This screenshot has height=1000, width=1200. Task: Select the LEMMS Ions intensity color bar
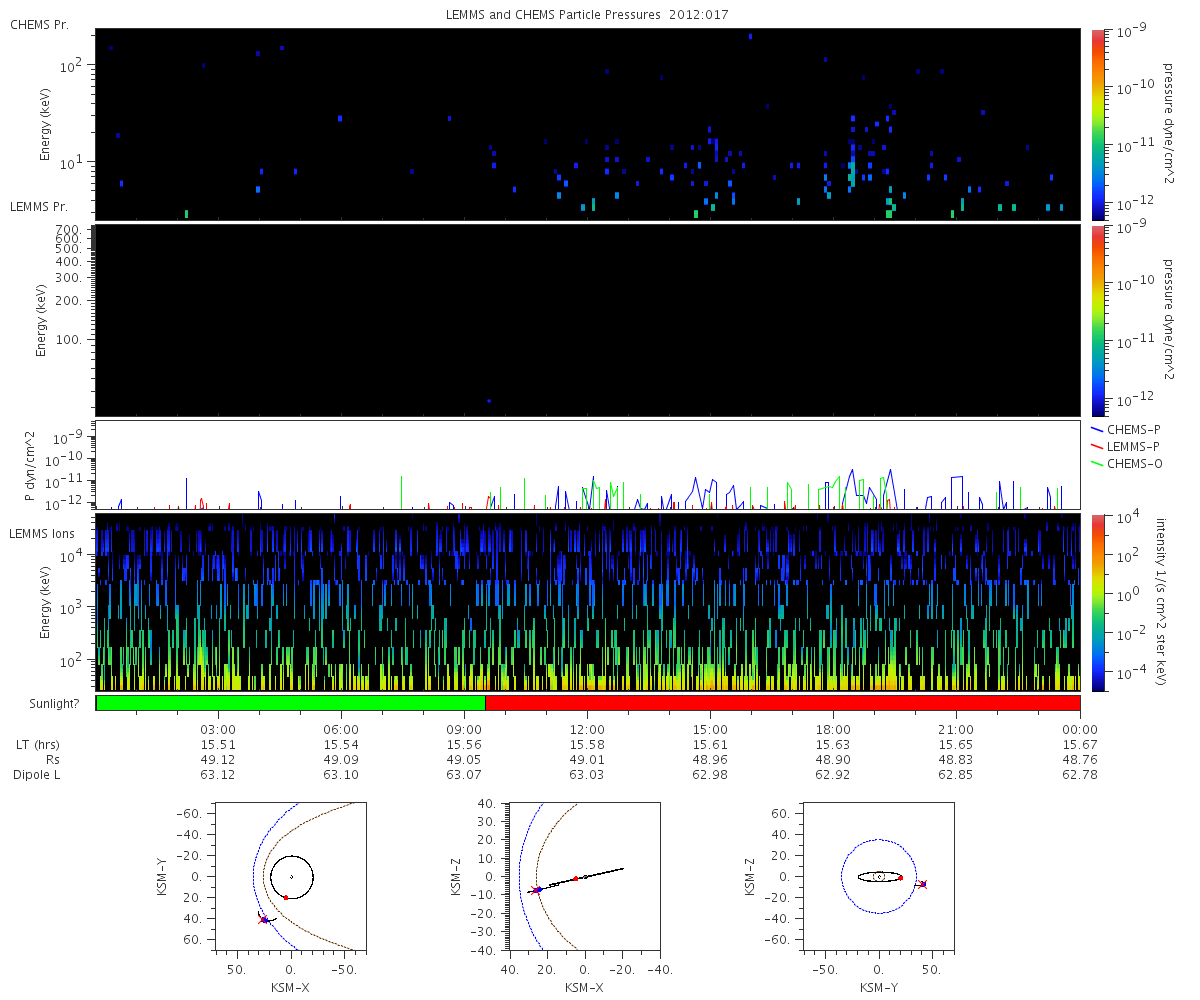pos(1098,602)
